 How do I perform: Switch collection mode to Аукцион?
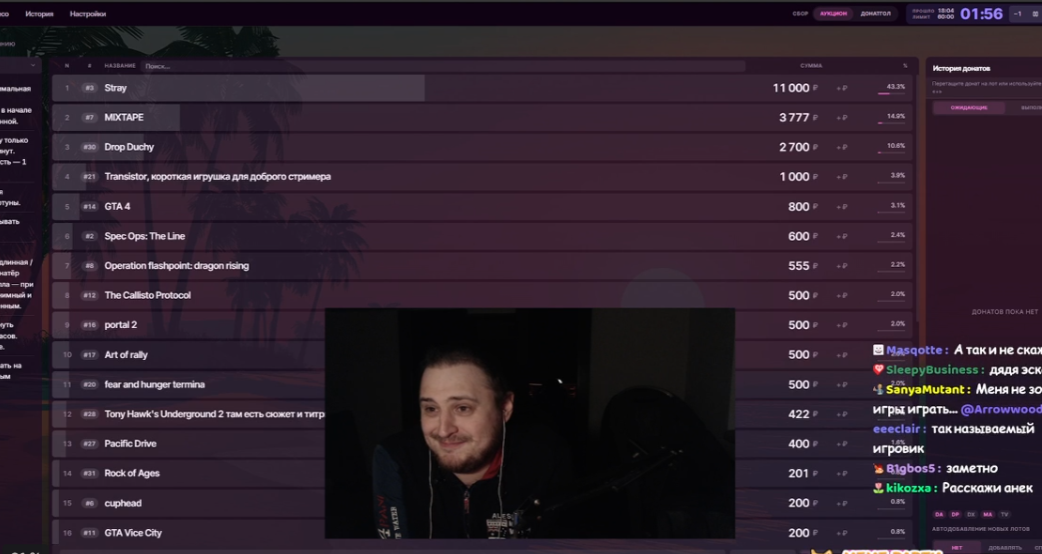833,13
